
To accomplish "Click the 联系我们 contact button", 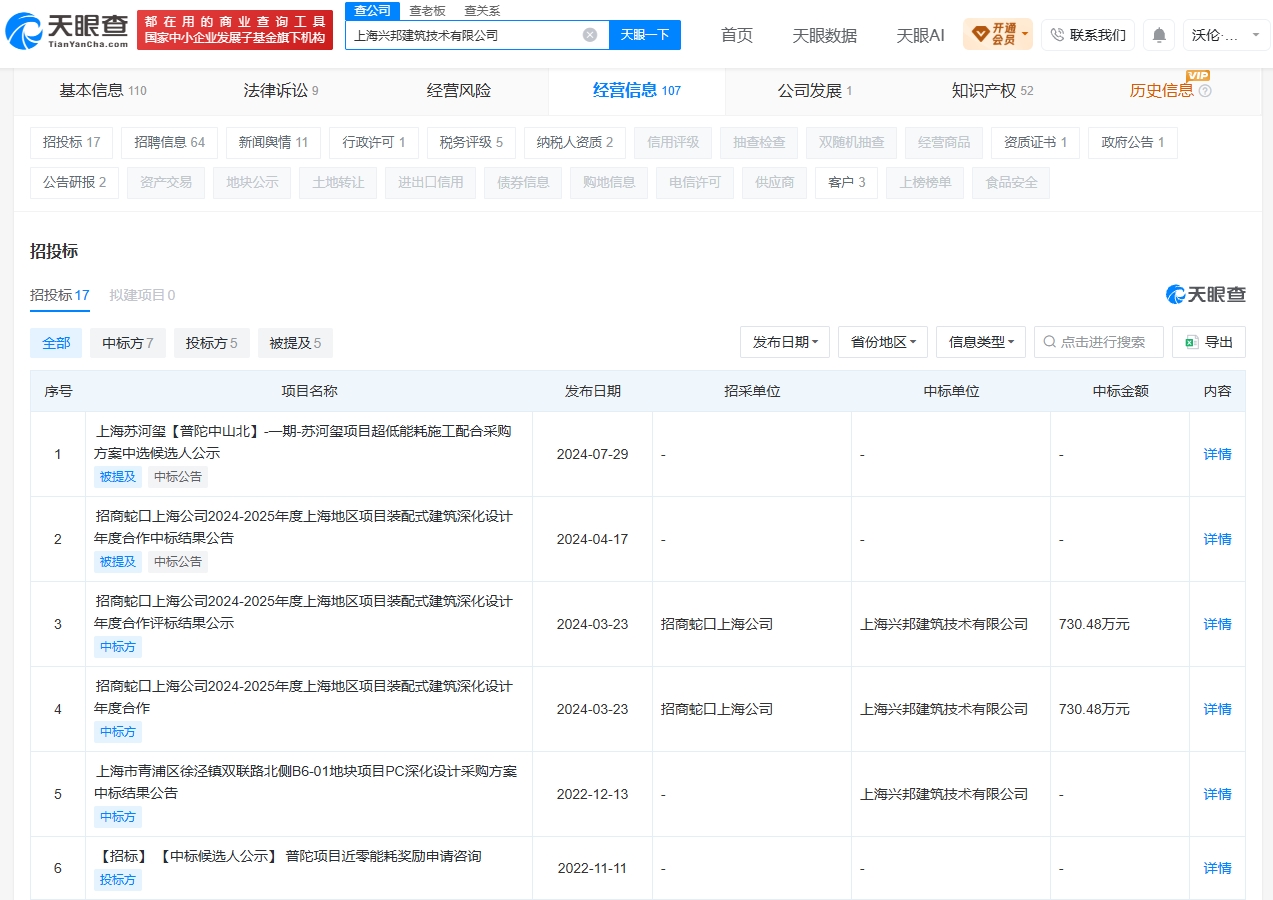I will pyautogui.click(x=1088, y=35).
